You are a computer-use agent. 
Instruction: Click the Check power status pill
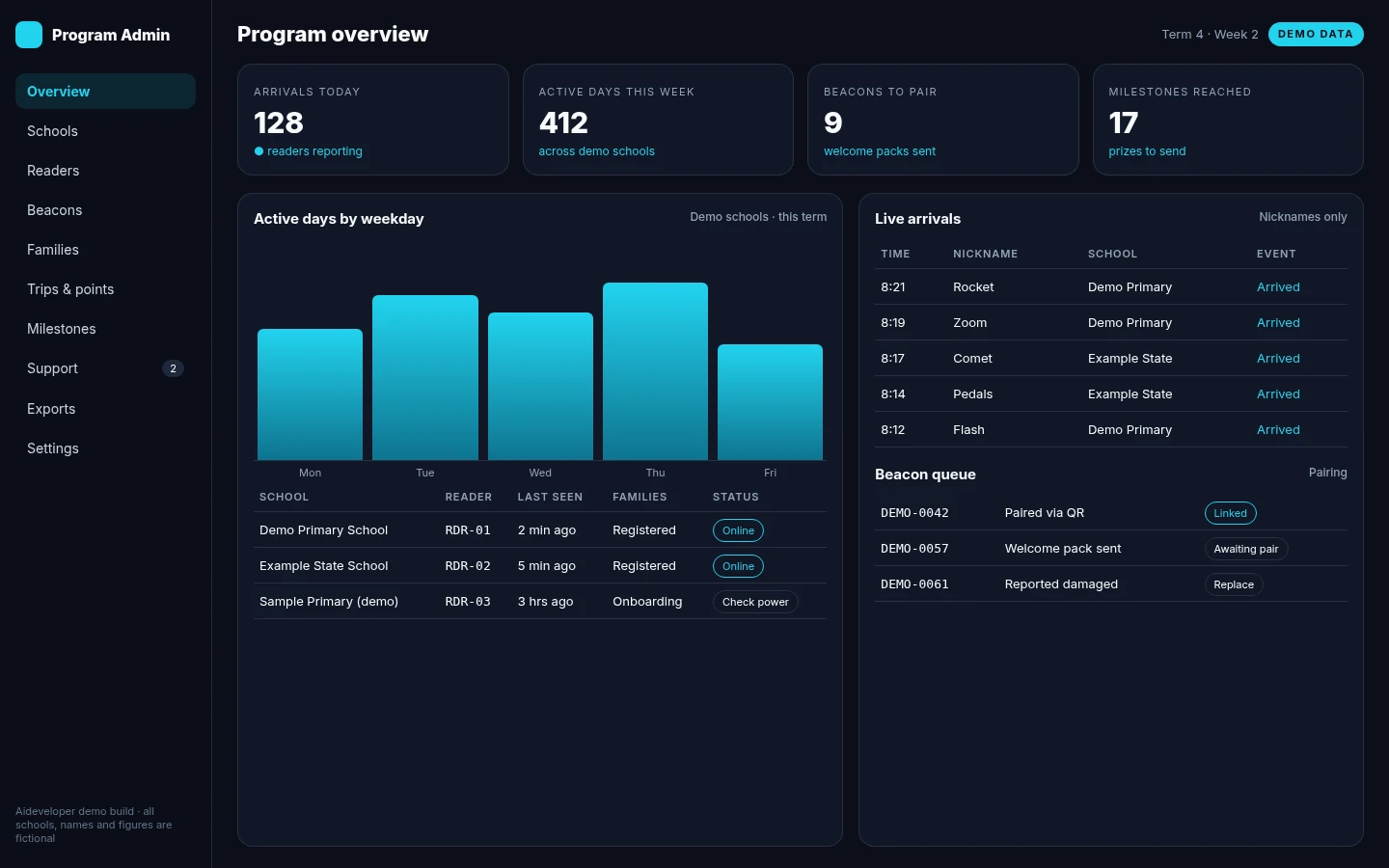click(755, 602)
